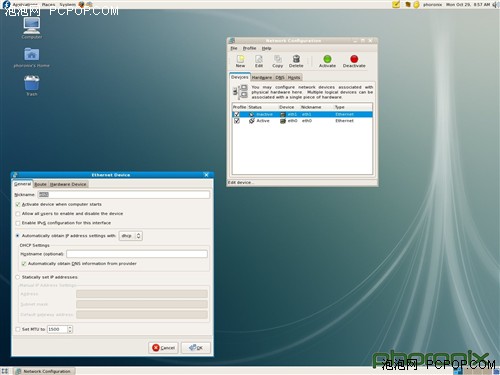Open phoronix's Home folder icon
The width and height of the screenshot is (500, 375).
point(32,54)
